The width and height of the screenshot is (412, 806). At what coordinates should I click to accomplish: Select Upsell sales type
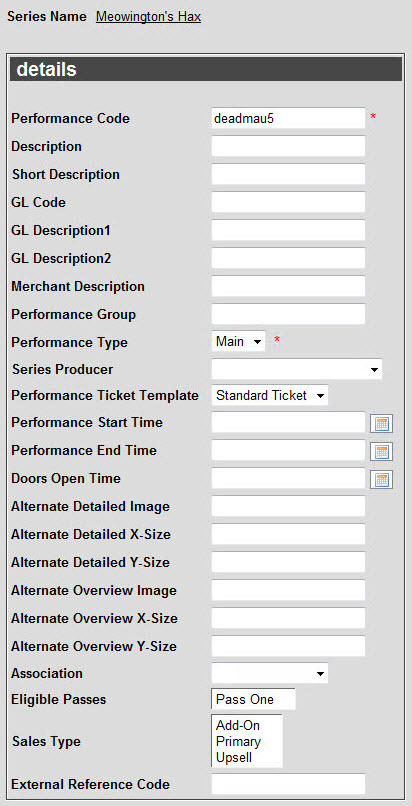coord(234,758)
